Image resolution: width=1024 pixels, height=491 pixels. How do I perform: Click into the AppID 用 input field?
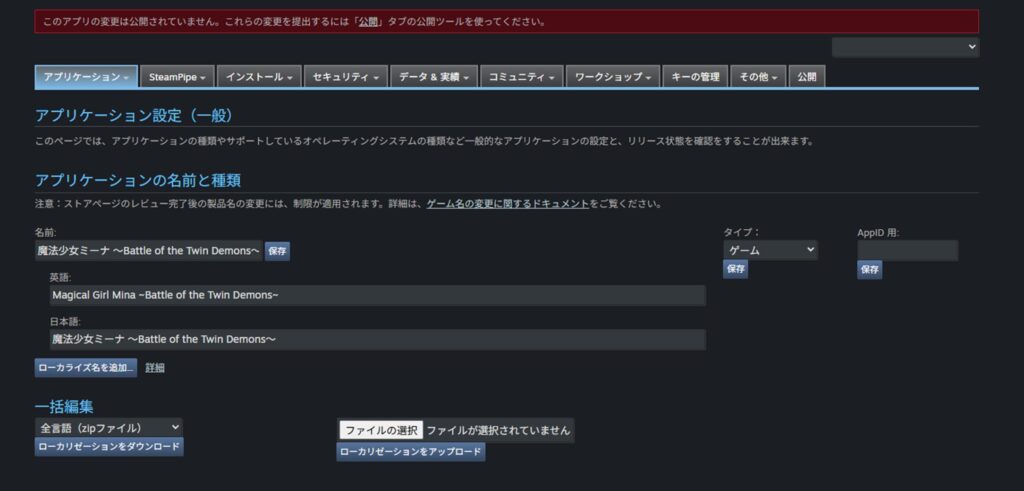pos(907,250)
